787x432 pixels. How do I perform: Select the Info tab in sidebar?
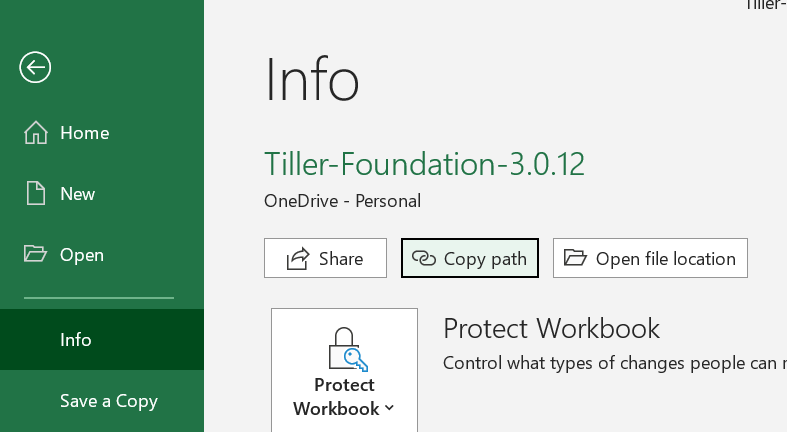click(102, 340)
